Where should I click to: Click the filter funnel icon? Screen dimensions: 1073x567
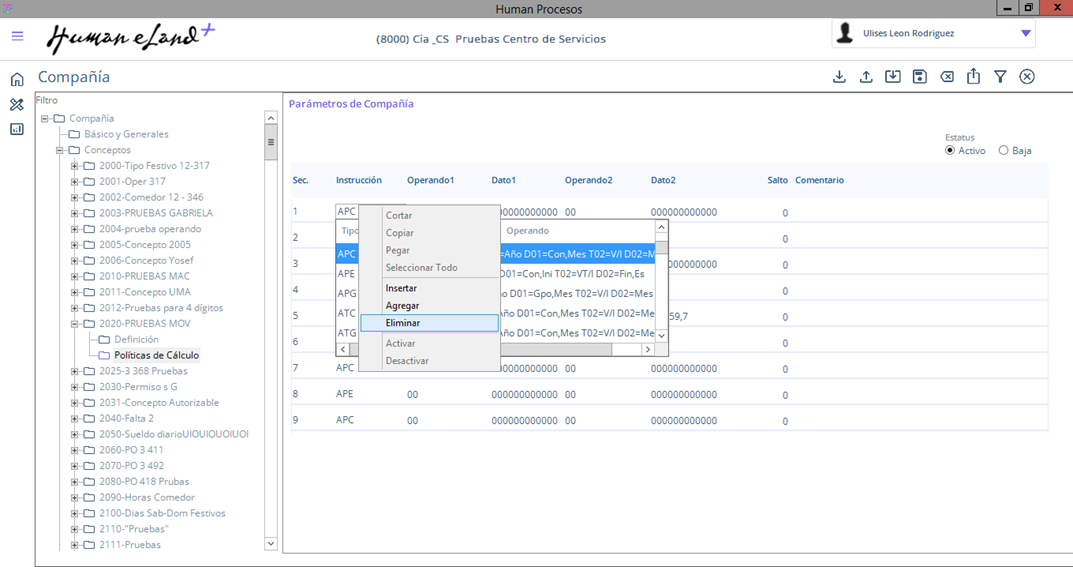click(x=1000, y=77)
